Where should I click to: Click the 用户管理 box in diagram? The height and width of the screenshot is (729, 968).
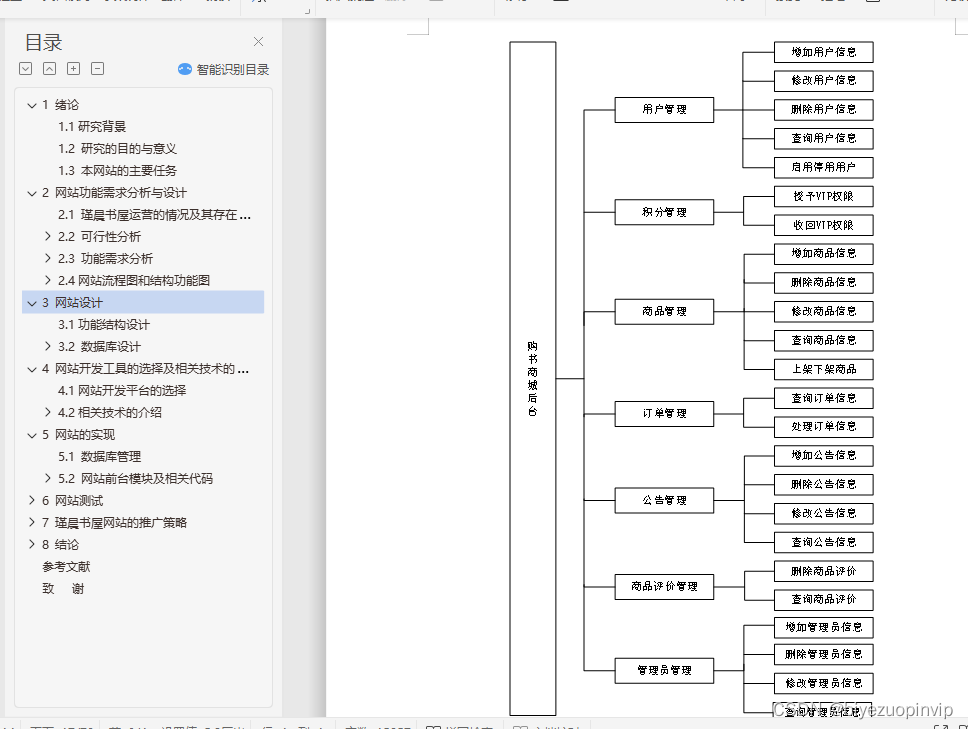click(x=664, y=110)
